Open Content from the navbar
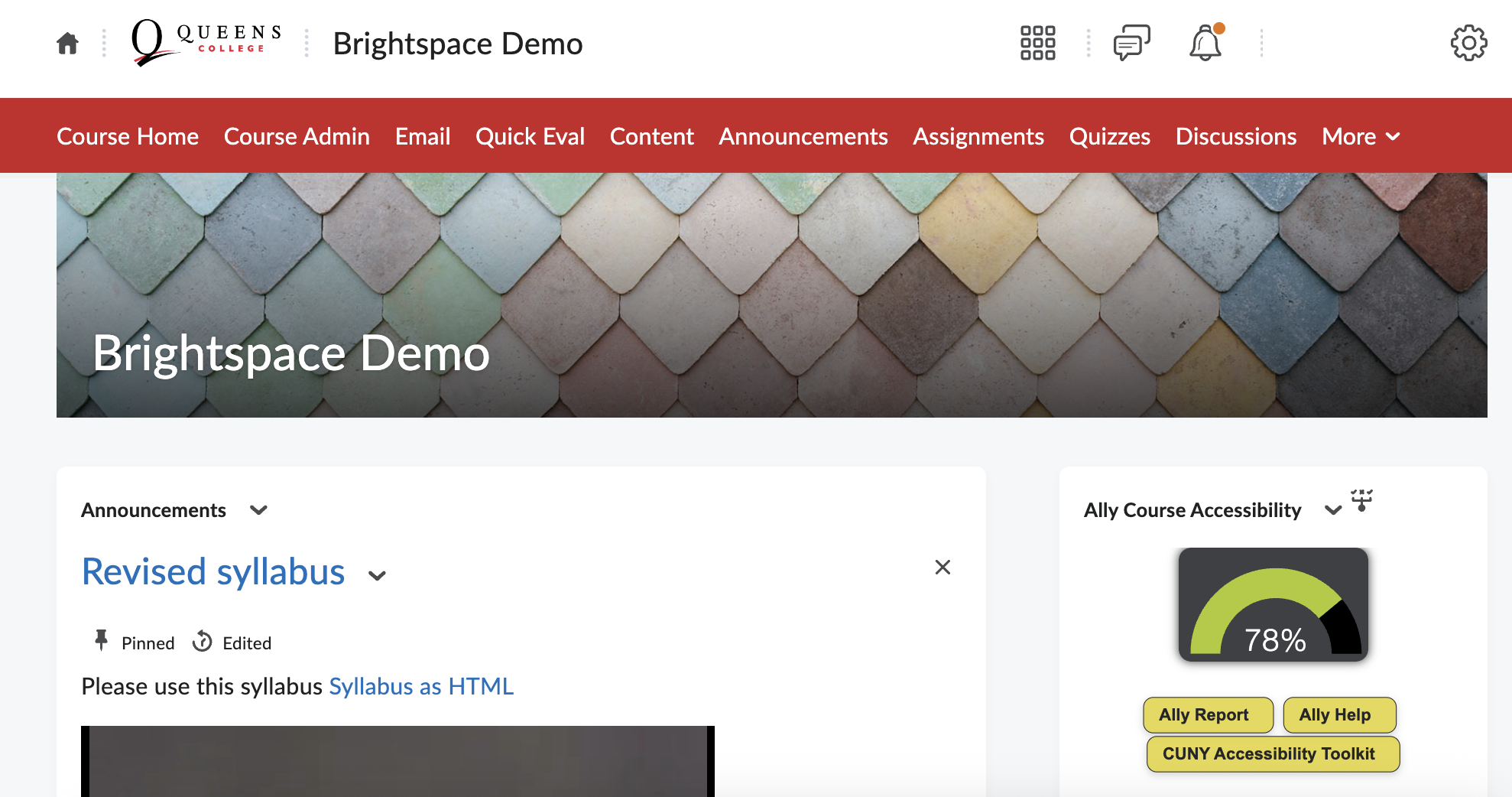1512x797 pixels. coord(652,136)
